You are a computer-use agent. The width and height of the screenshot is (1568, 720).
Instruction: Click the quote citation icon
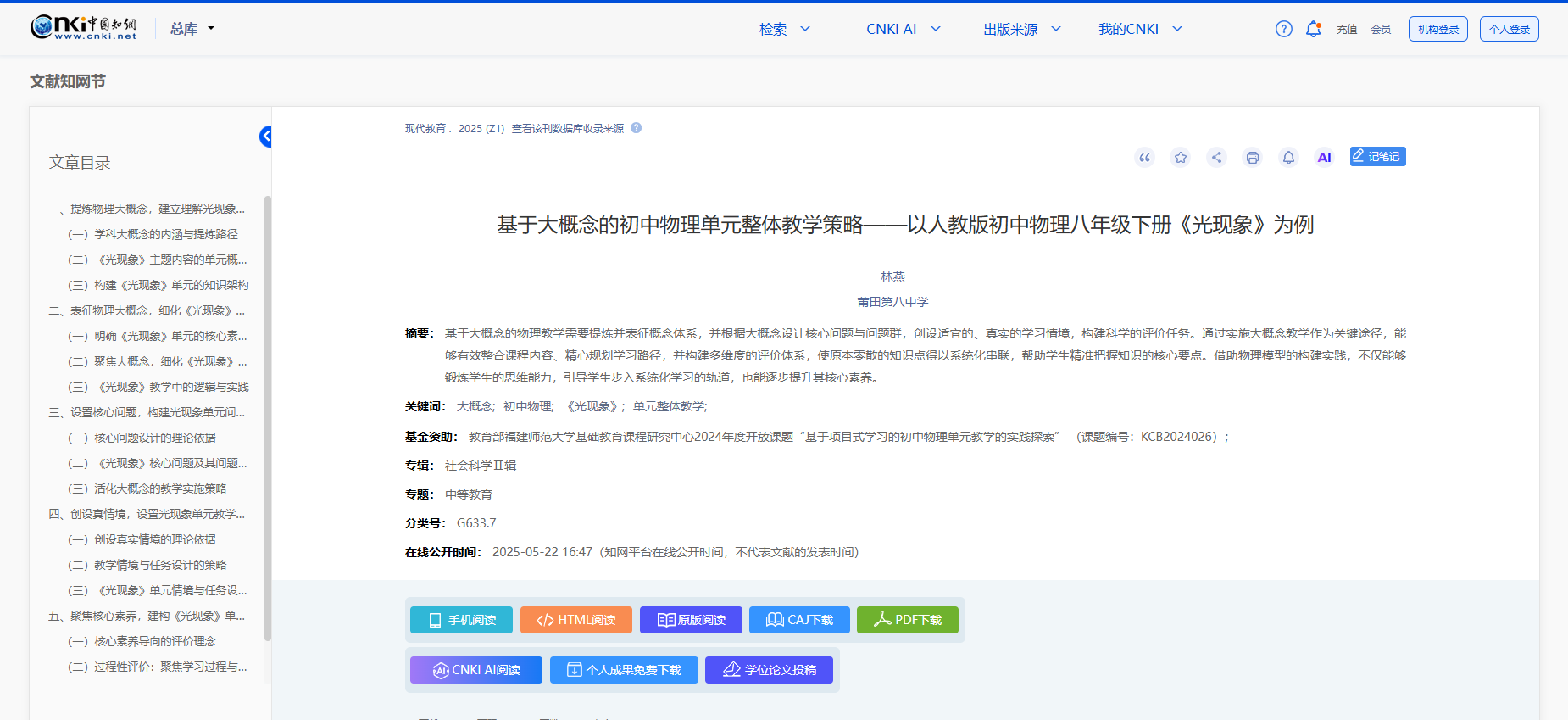click(1144, 157)
